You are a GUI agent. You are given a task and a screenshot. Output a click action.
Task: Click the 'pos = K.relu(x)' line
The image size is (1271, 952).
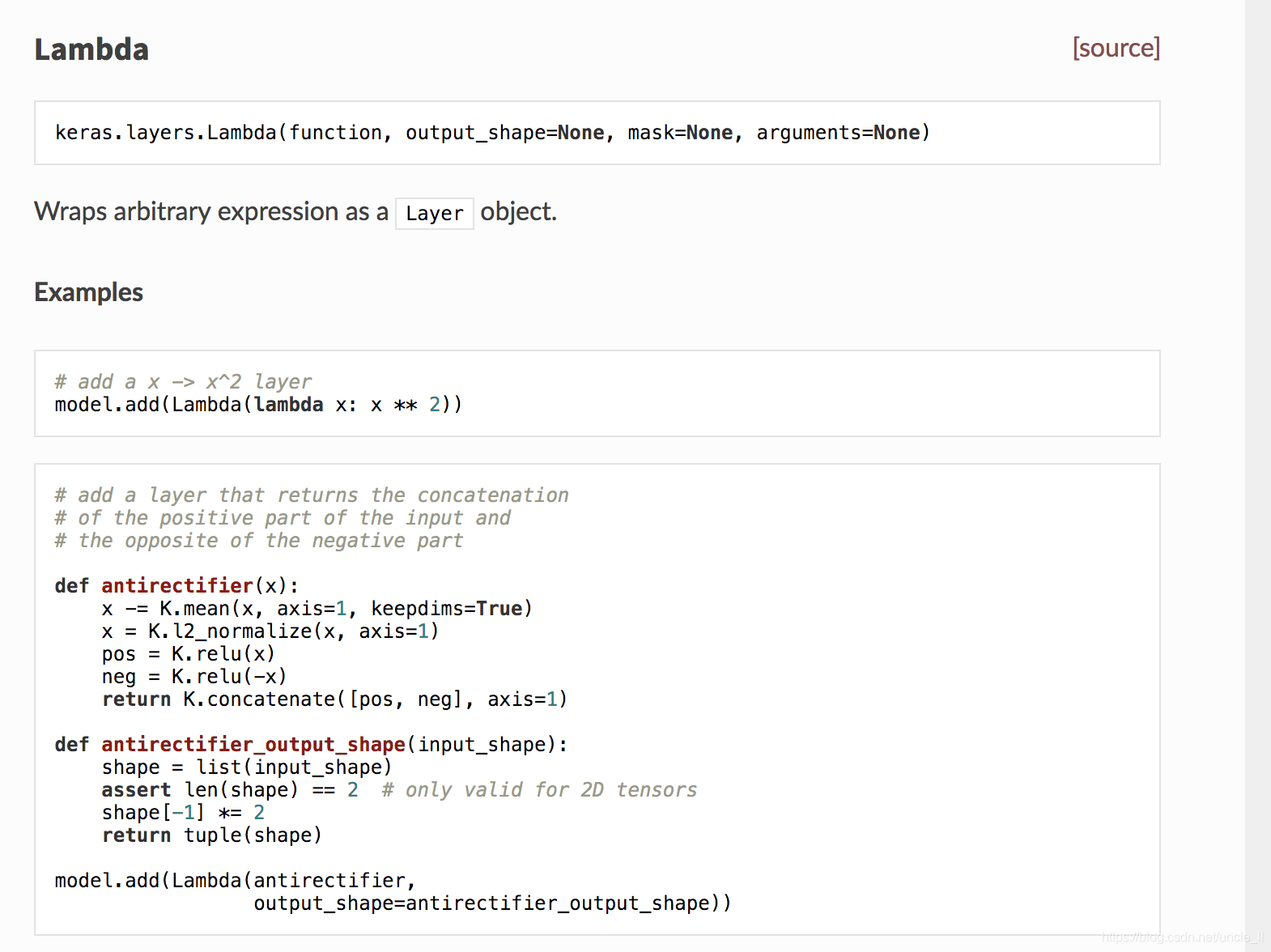(x=189, y=653)
